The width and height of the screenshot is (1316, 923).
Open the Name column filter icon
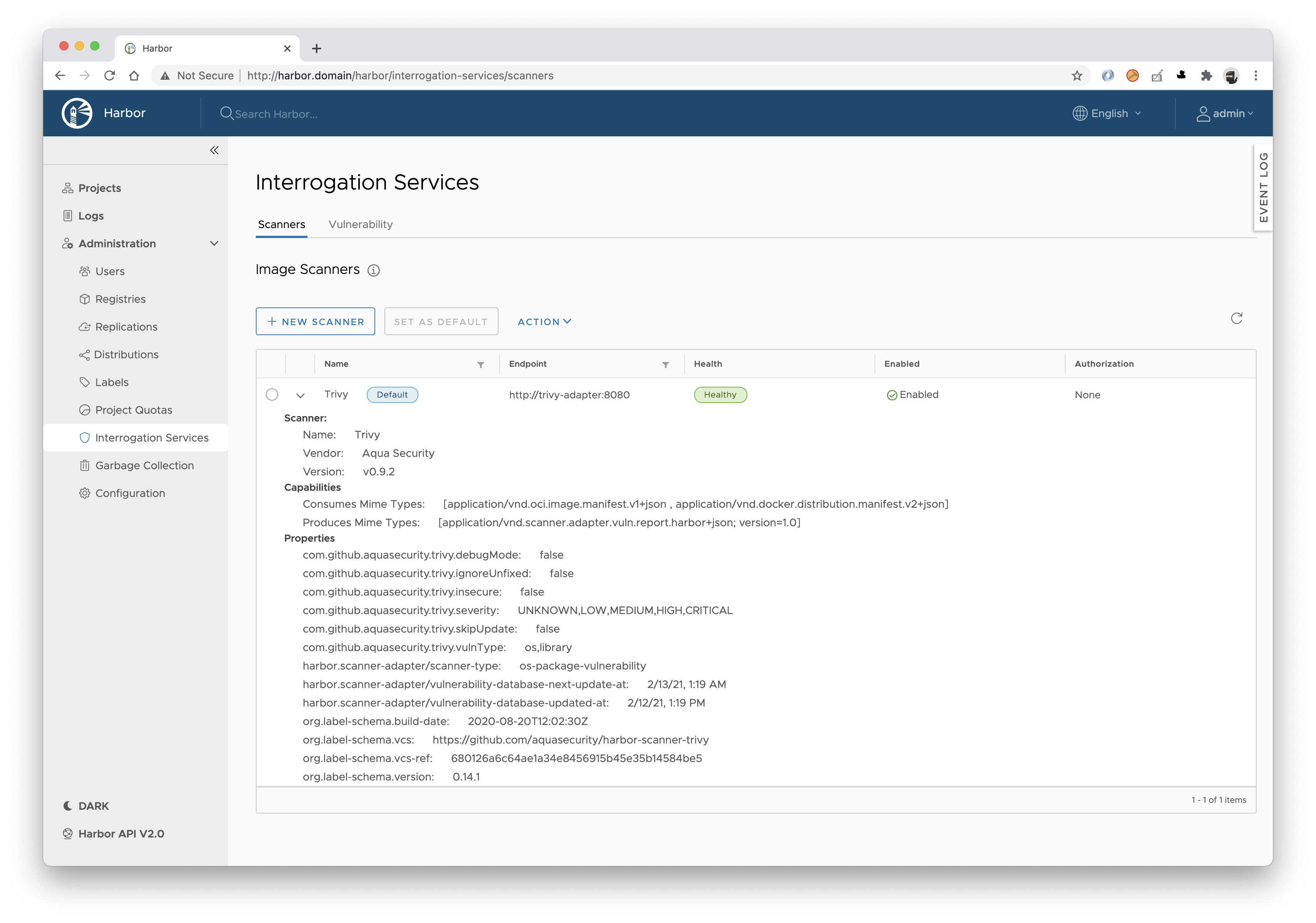(x=480, y=364)
